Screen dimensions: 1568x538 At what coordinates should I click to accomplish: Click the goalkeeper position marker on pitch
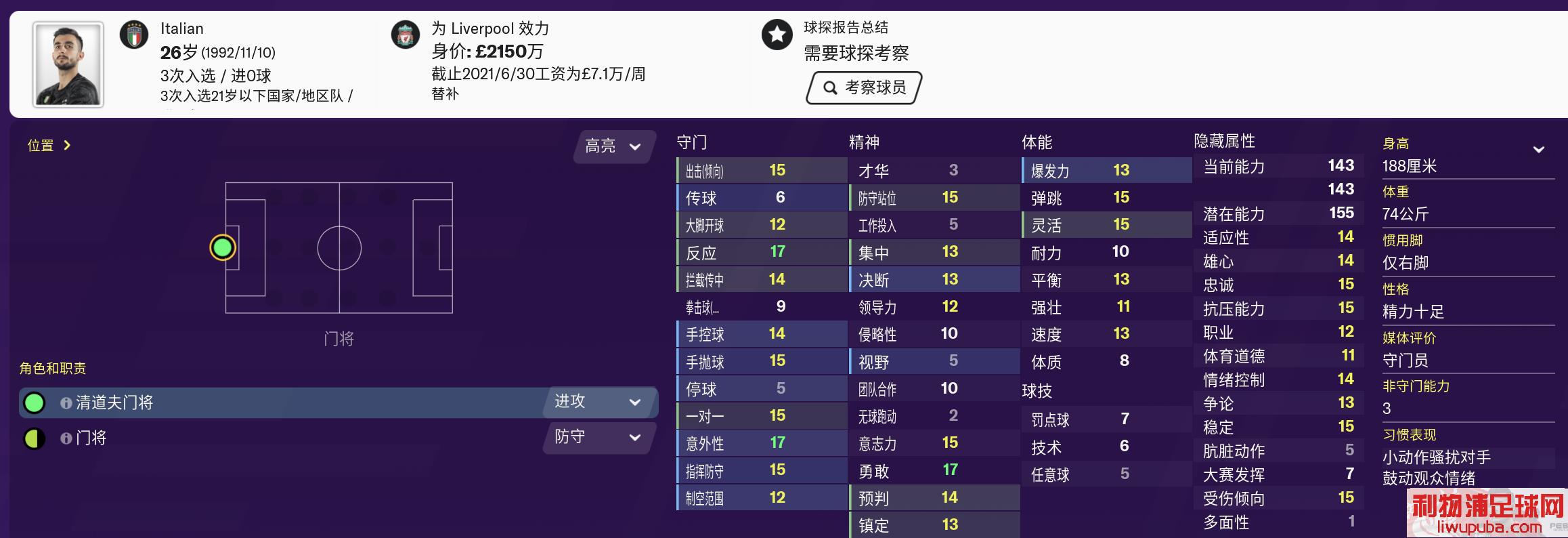[x=223, y=248]
